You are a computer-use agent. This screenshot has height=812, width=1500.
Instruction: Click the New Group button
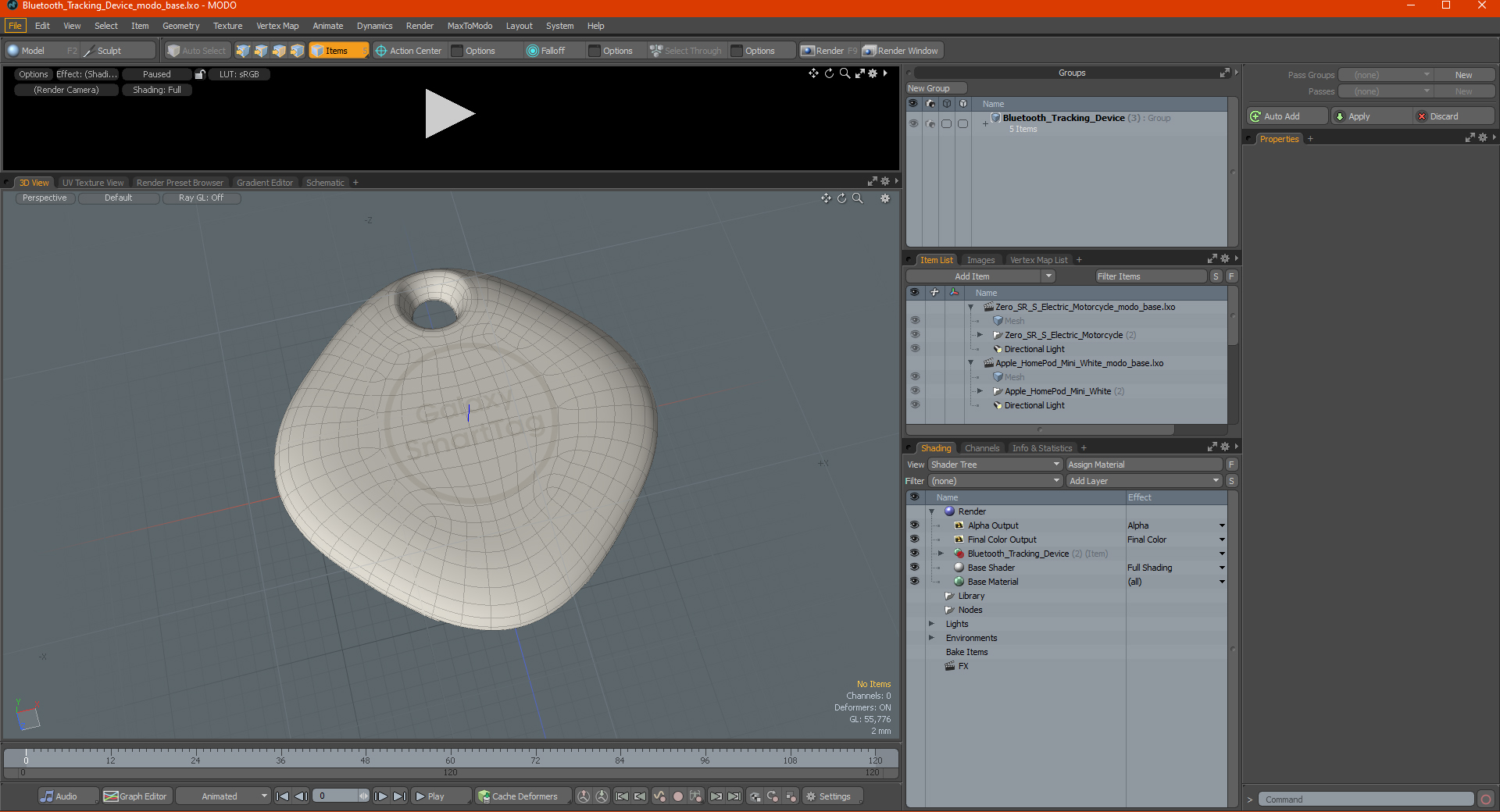(936, 88)
